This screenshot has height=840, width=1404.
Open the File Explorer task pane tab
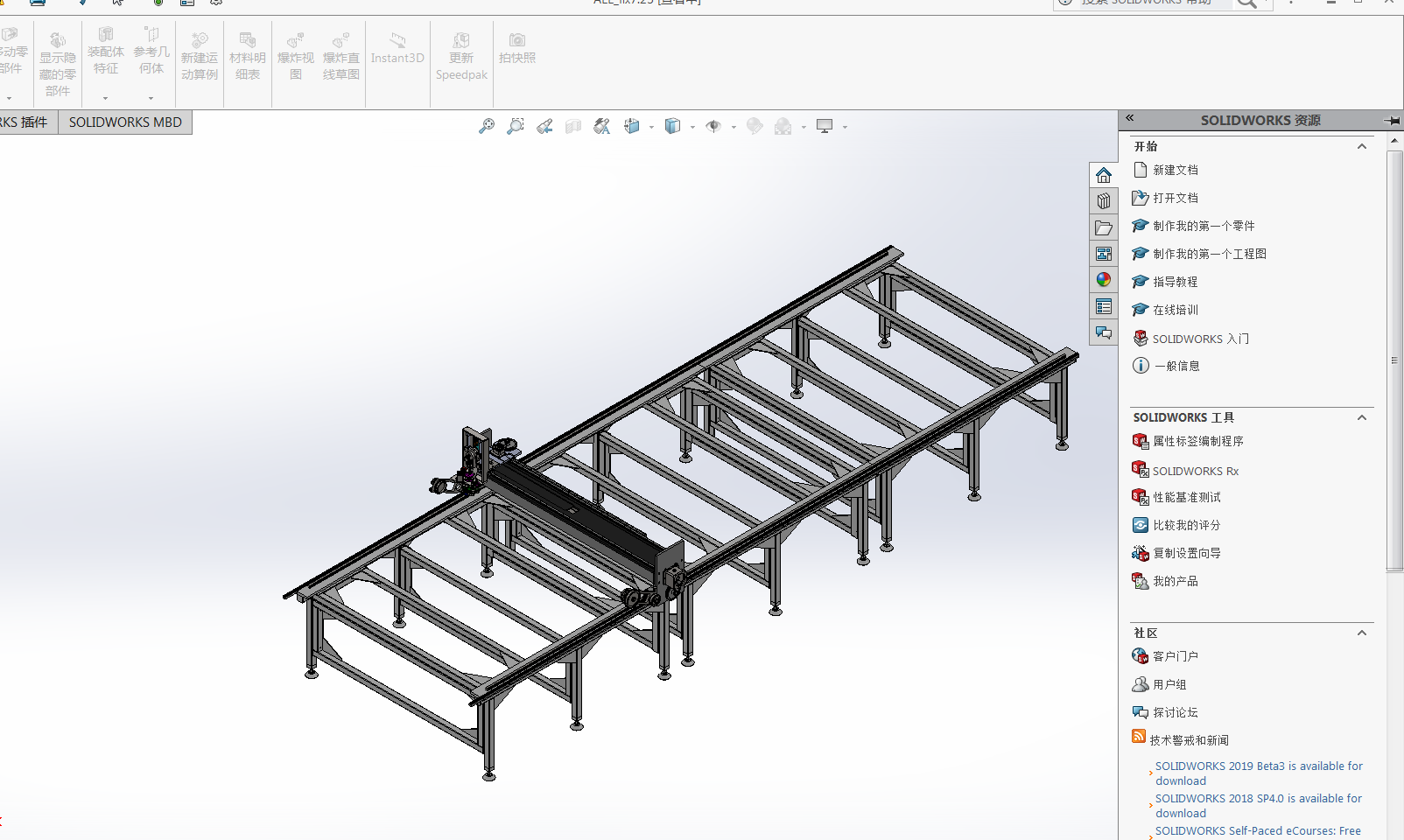point(1104,227)
